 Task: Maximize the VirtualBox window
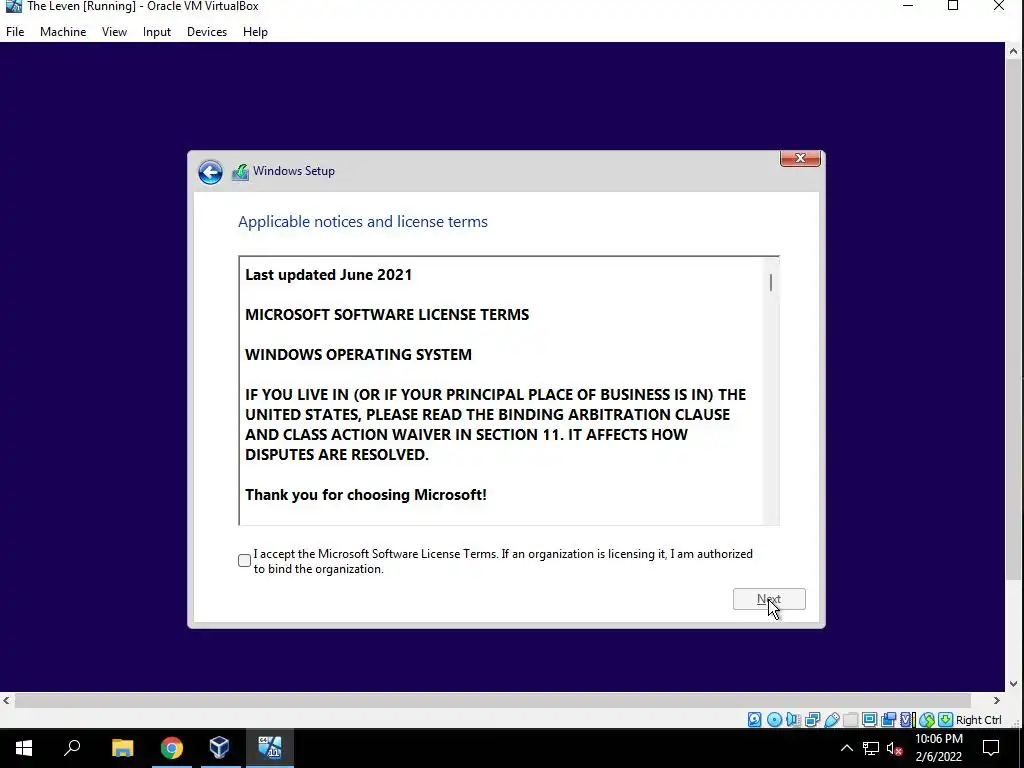coord(953,6)
